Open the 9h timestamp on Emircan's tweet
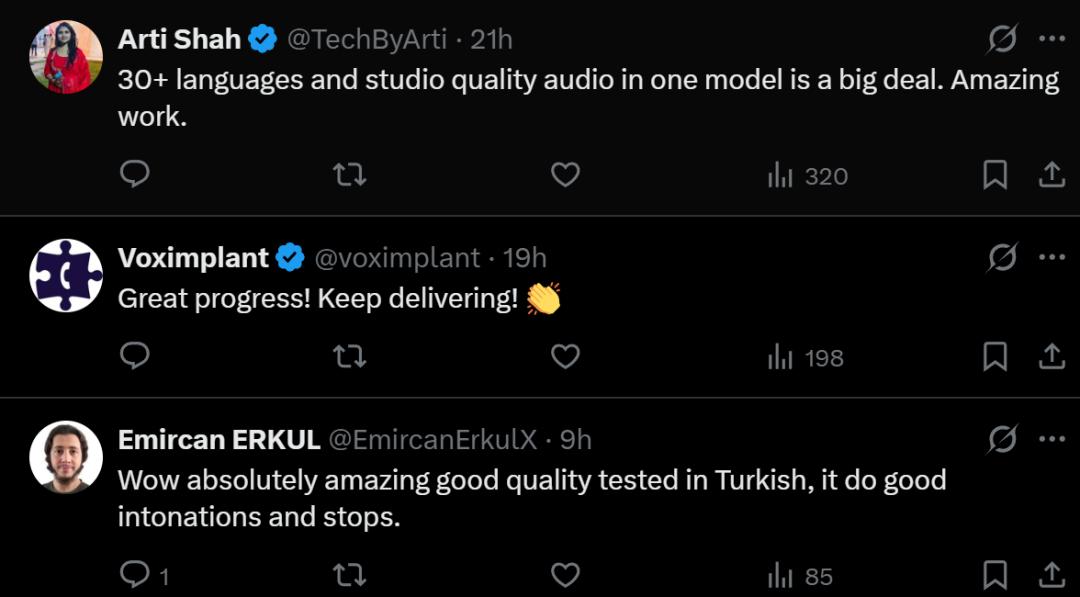 (x=576, y=439)
